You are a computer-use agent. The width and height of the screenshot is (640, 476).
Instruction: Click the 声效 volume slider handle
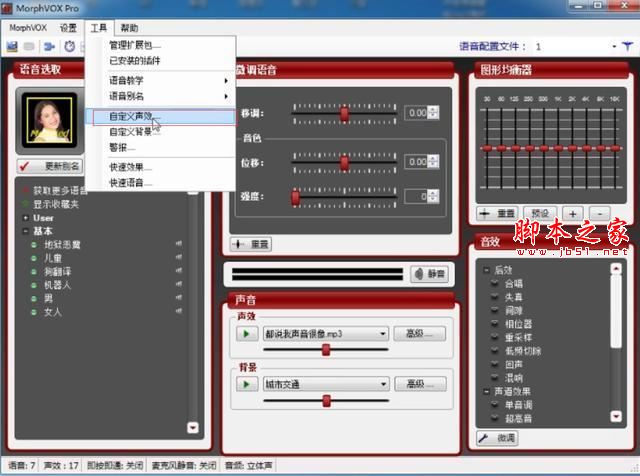click(x=326, y=350)
